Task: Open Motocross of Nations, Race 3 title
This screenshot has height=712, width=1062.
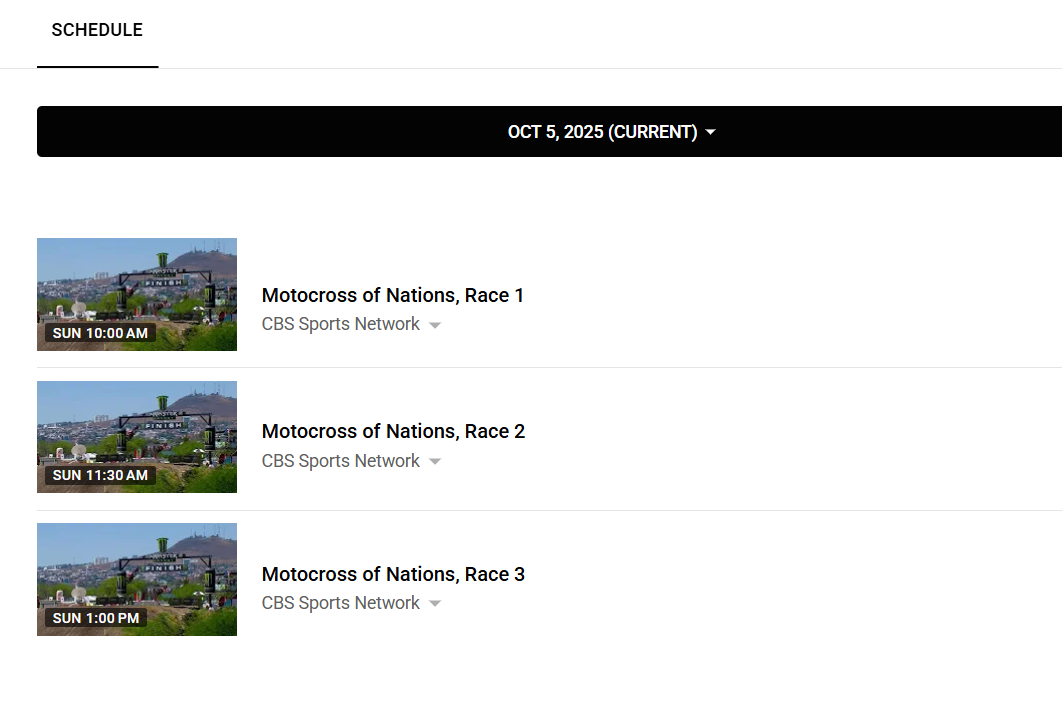Action: point(392,574)
